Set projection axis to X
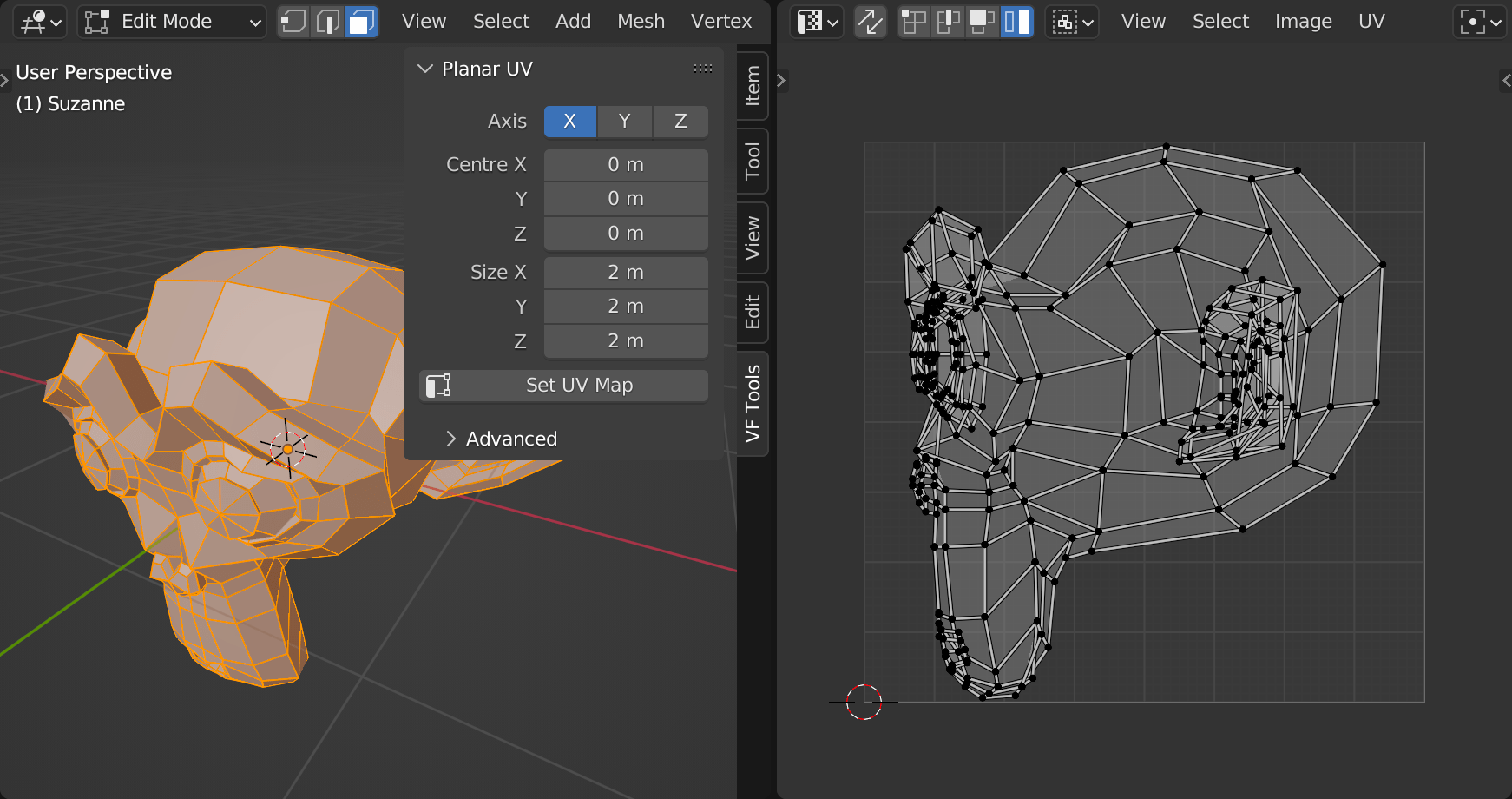1512x799 pixels. click(570, 122)
